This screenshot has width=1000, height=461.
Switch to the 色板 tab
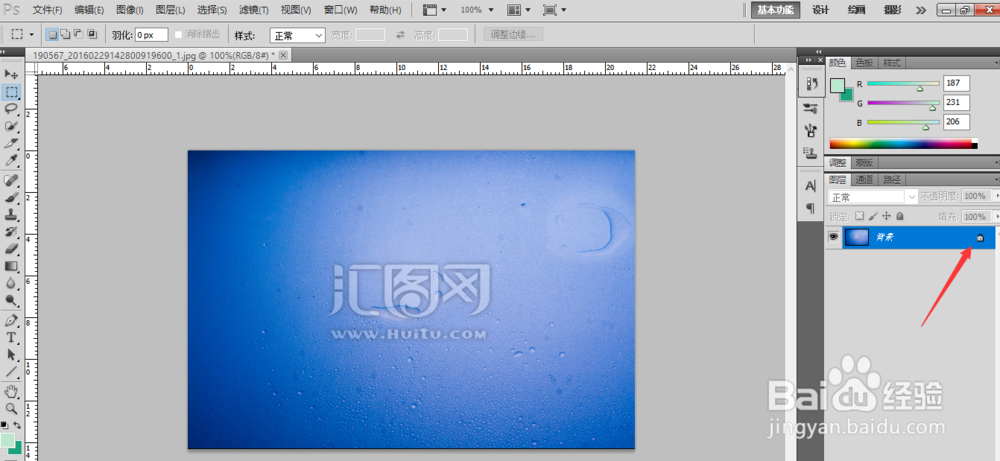(x=865, y=62)
